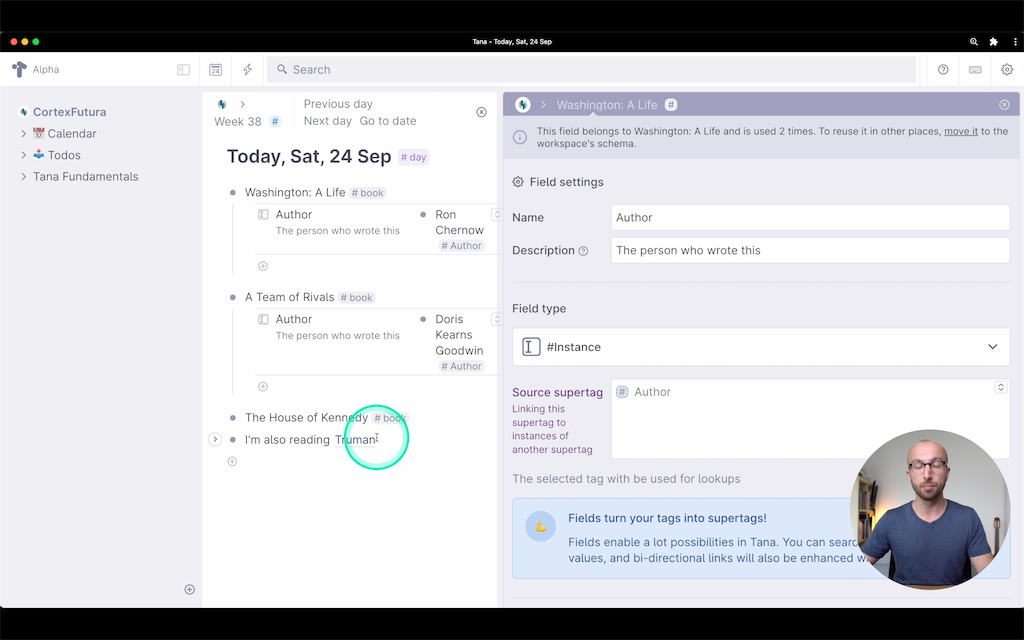Screen dimensions: 1024x640
Task: Open the help question mark icon
Action: [x=943, y=70]
